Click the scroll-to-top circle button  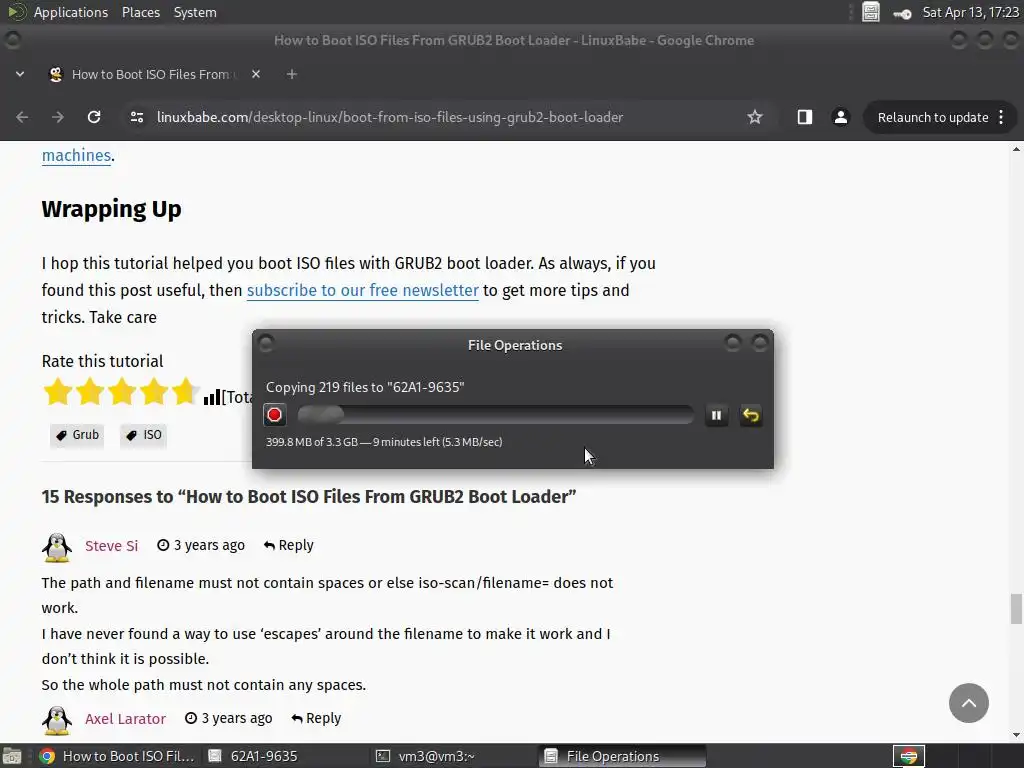tap(968, 703)
